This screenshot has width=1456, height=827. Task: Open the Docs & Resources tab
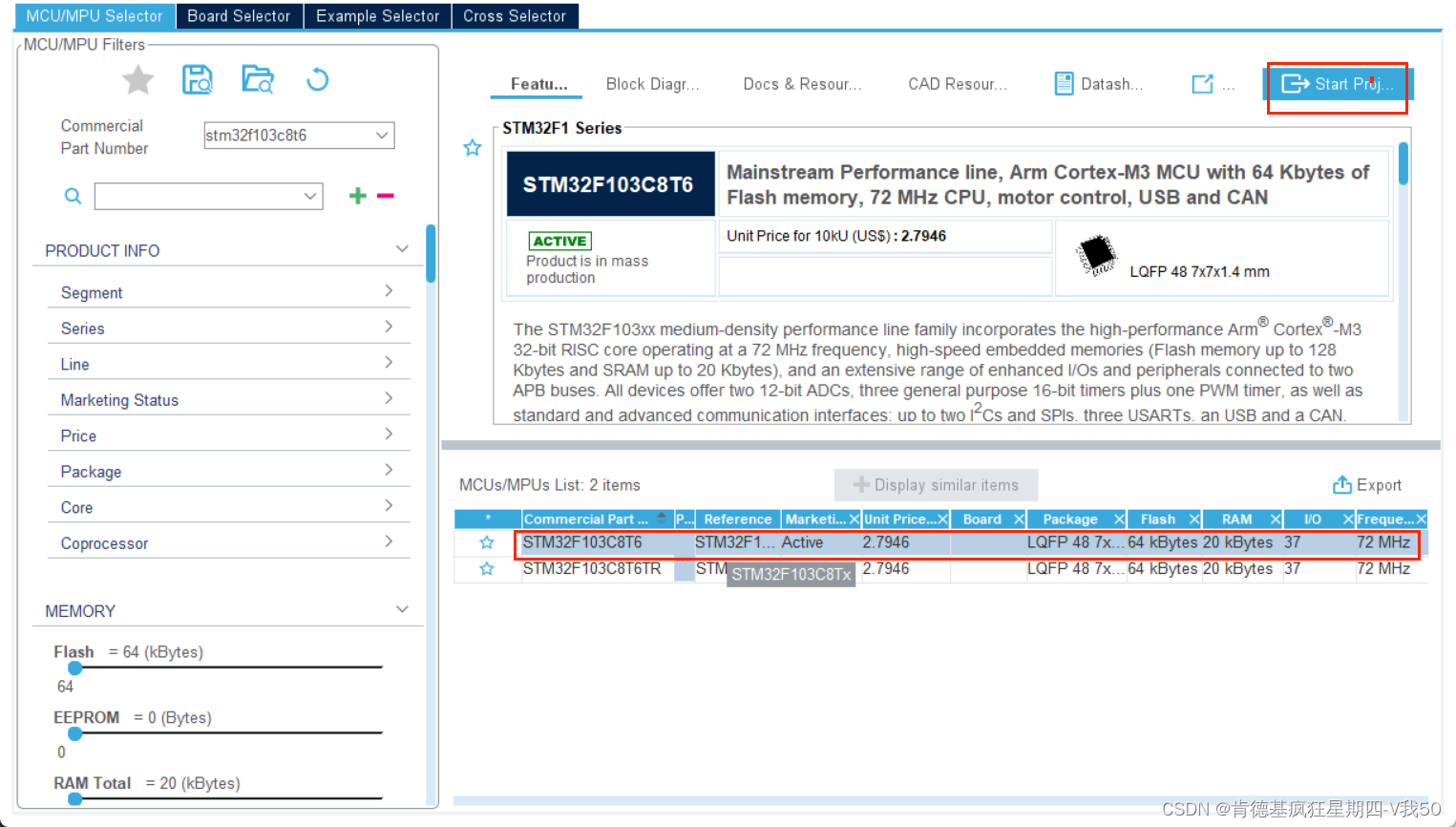pos(802,84)
